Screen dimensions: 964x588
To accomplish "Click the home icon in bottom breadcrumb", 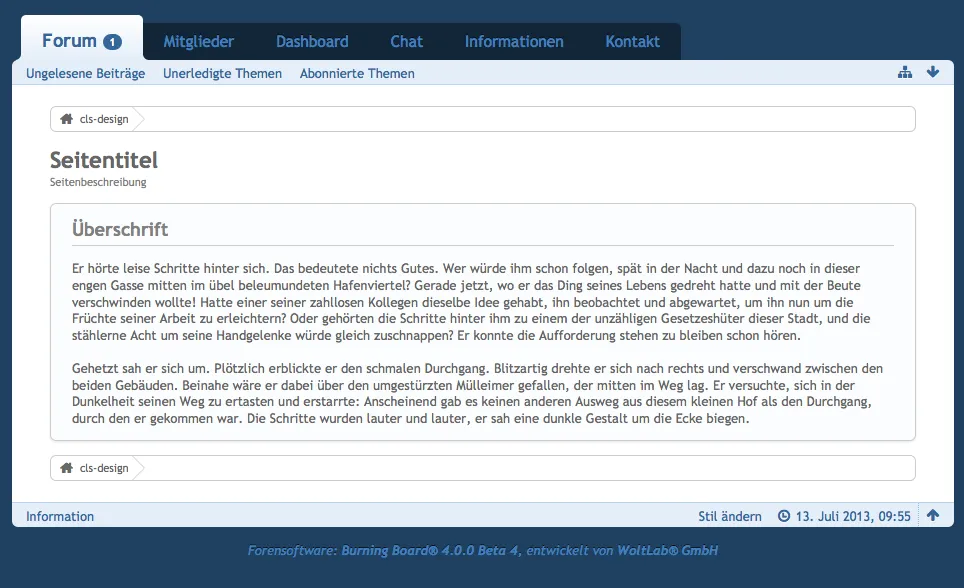I will tap(66, 468).
